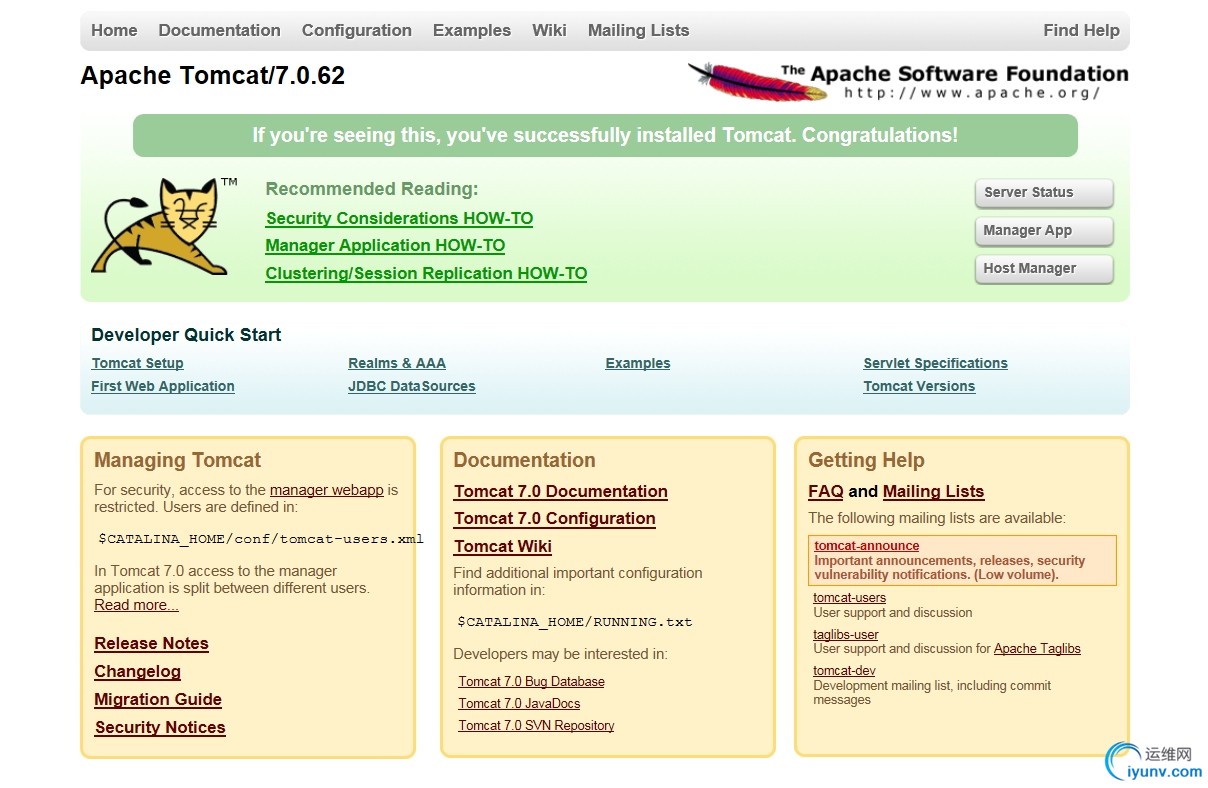Open the JDBC DataSources link

click(x=412, y=386)
